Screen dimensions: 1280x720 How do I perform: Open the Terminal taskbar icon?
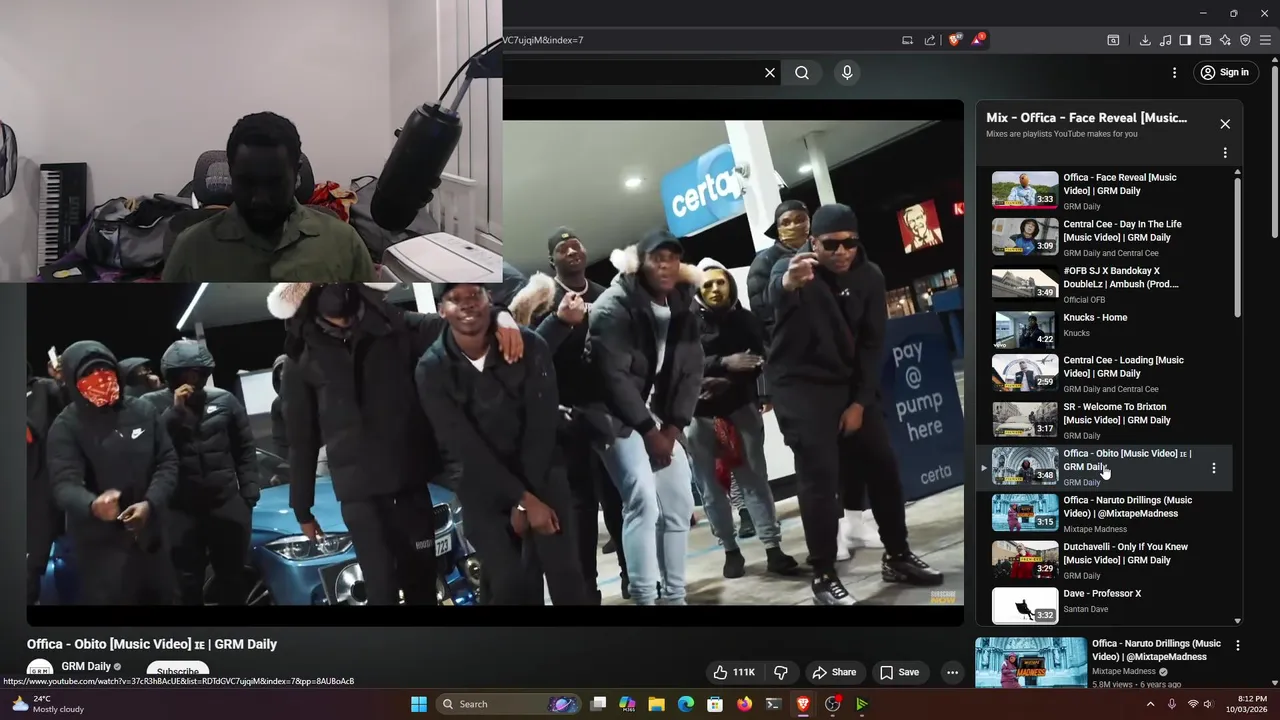pos(773,704)
